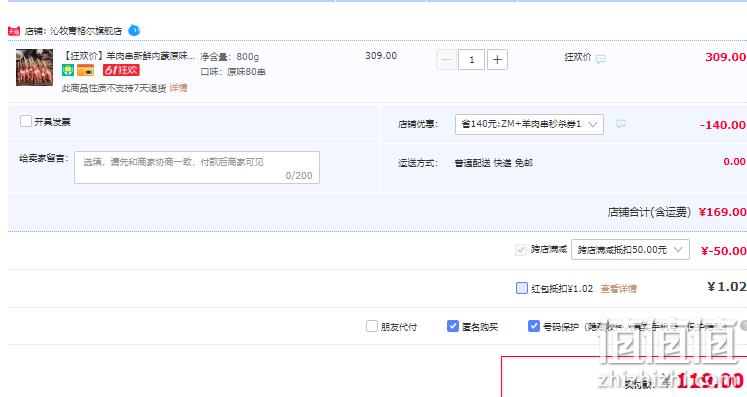
Task: Open the 查看详情 red envelope link
Action: 618,288
